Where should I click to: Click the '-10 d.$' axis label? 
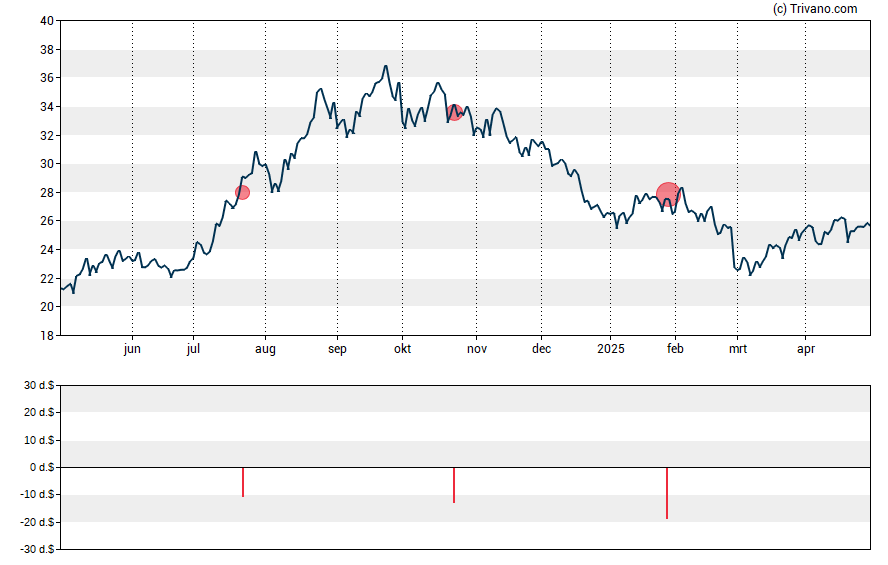click(37, 495)
